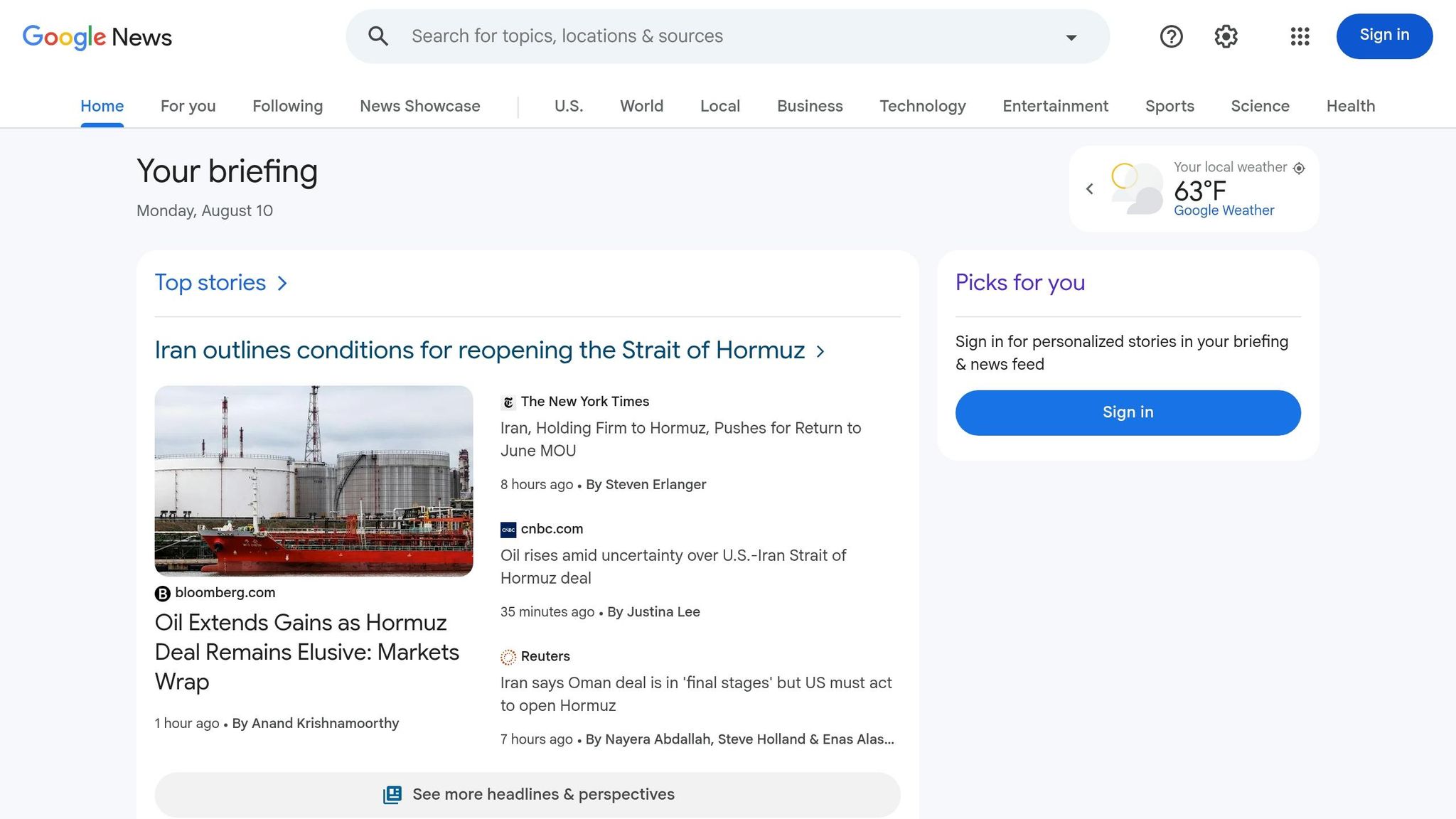Click the Reuters source icon
1456x819 pixels.
click(x=508, y=657)
